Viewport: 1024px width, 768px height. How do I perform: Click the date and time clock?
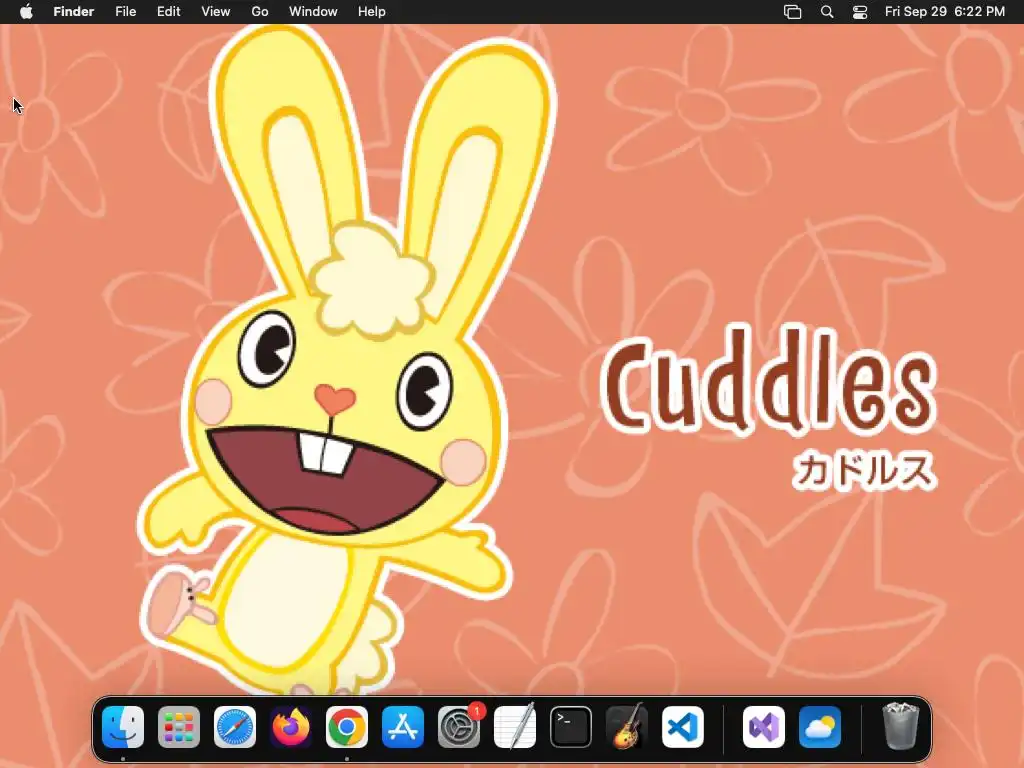(944, 12)
